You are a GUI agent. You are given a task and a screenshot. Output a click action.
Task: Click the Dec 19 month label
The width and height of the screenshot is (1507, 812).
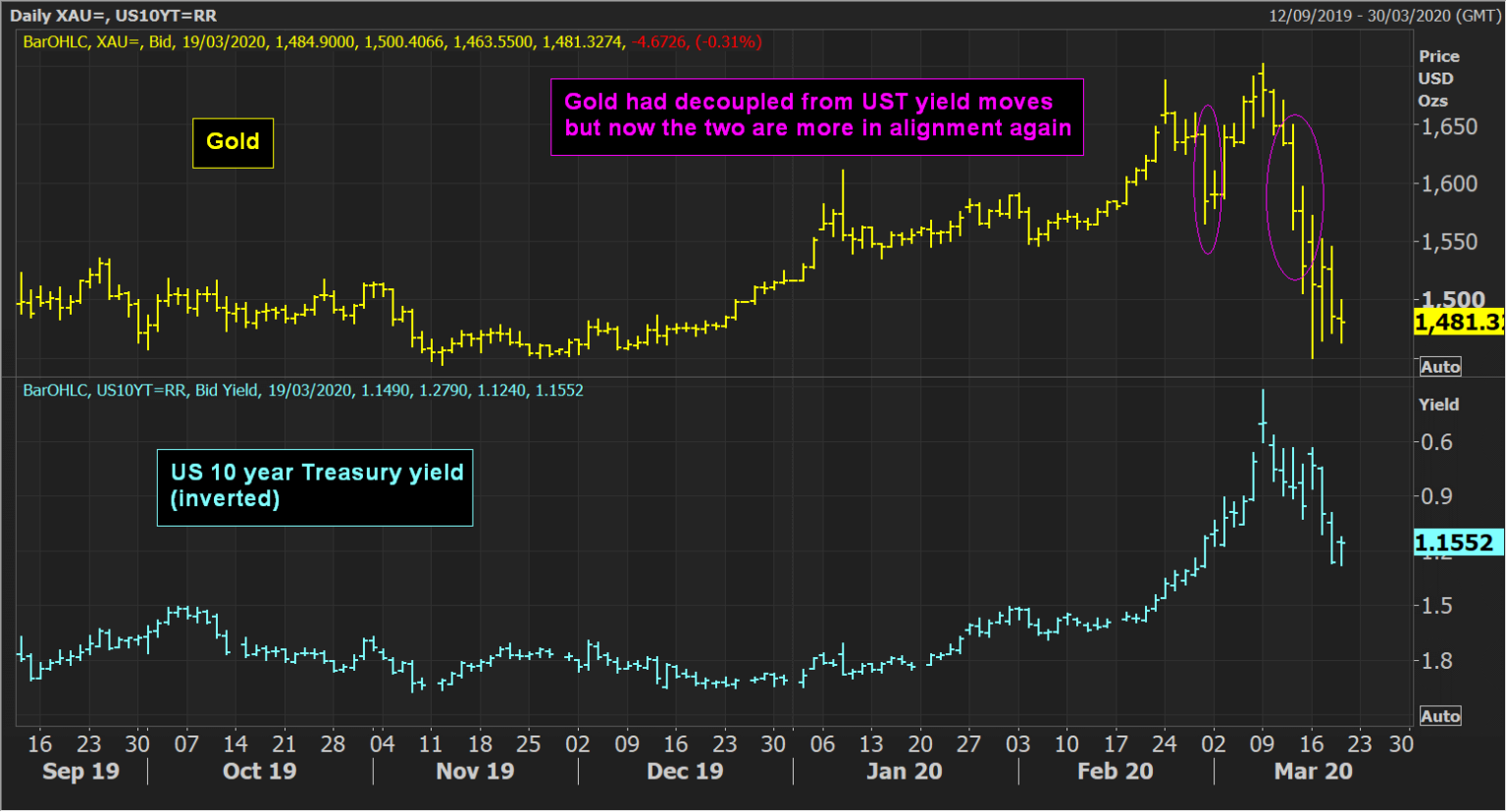point(685,772)
